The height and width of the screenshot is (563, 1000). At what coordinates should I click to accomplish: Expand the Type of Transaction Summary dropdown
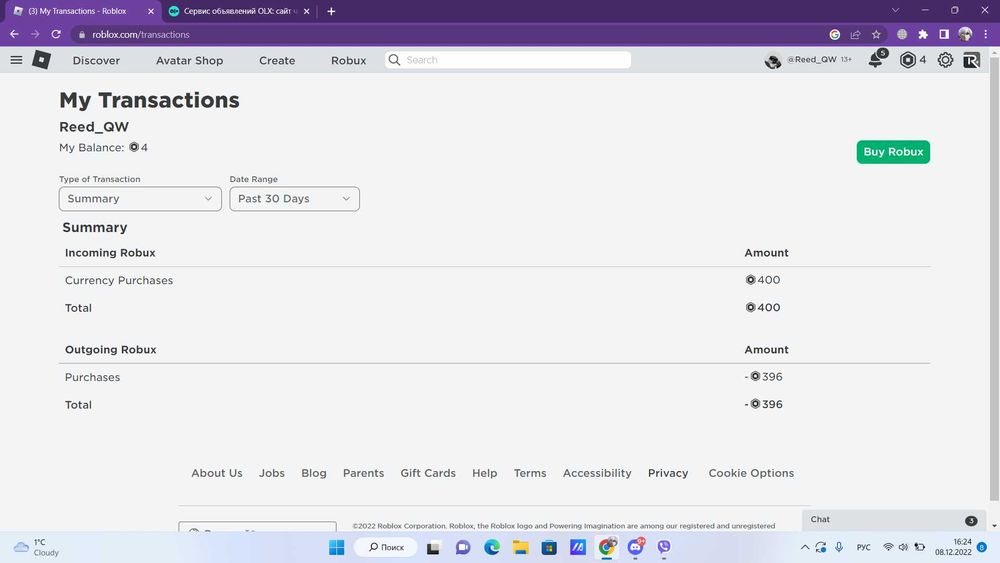(x=140, y=199)
